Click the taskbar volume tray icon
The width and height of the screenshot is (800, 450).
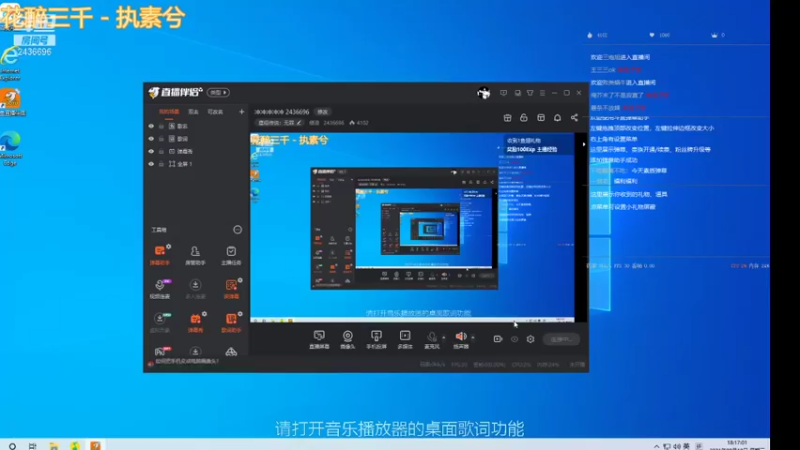pos(677,446)
